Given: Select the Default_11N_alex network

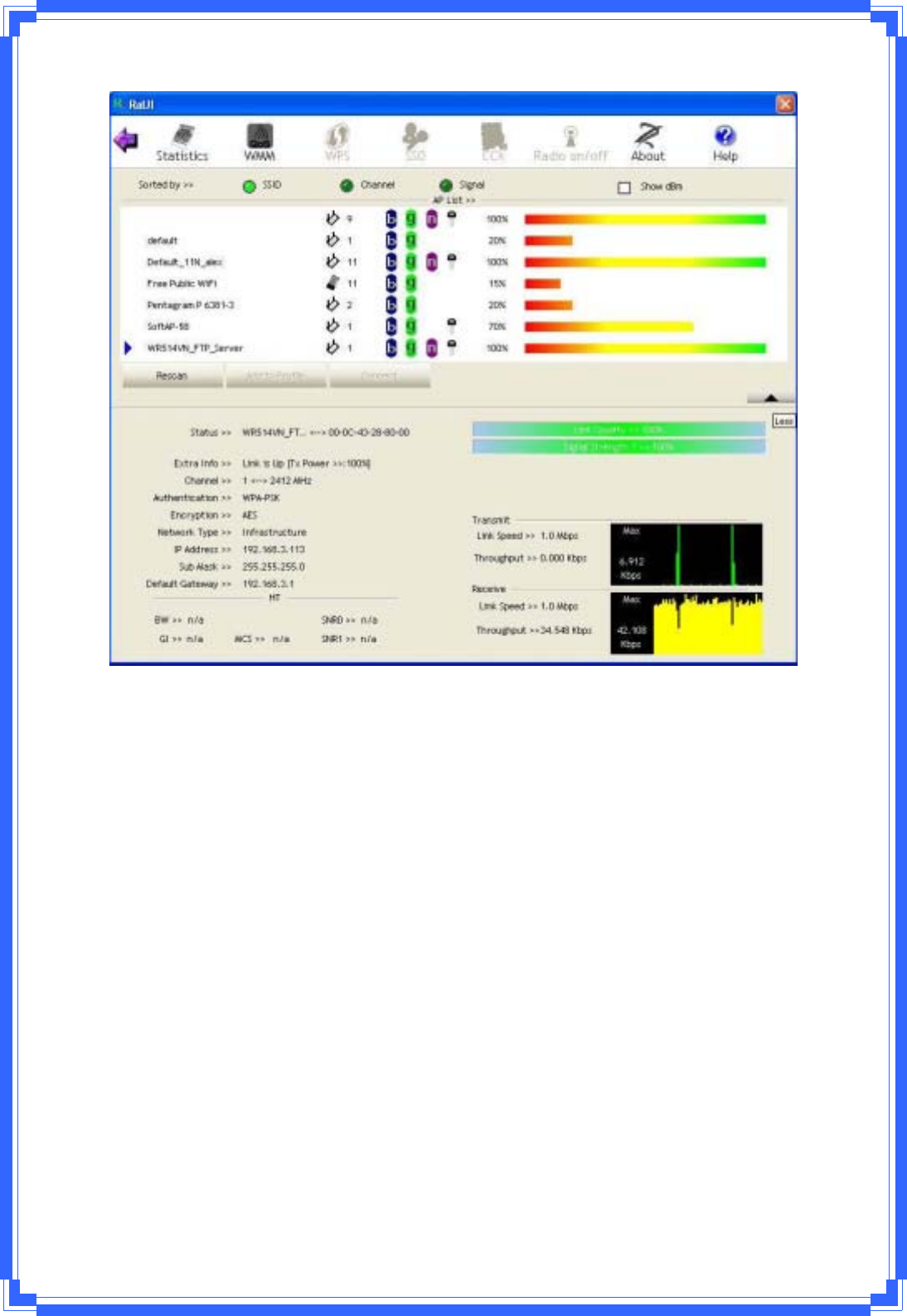Looking at the screenshot, I should coord(453,262).
